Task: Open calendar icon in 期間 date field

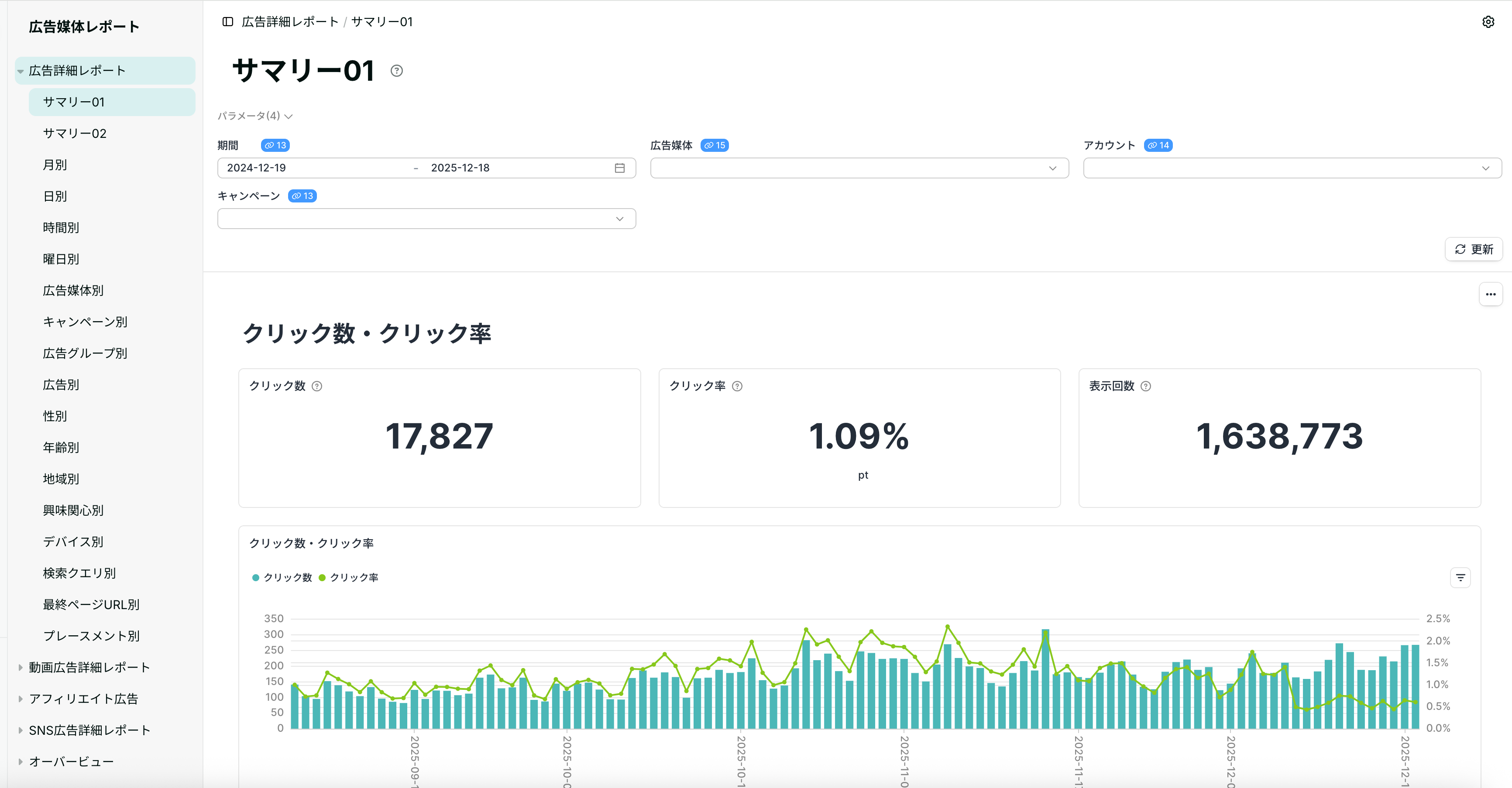Action: [x=619, y=168]
